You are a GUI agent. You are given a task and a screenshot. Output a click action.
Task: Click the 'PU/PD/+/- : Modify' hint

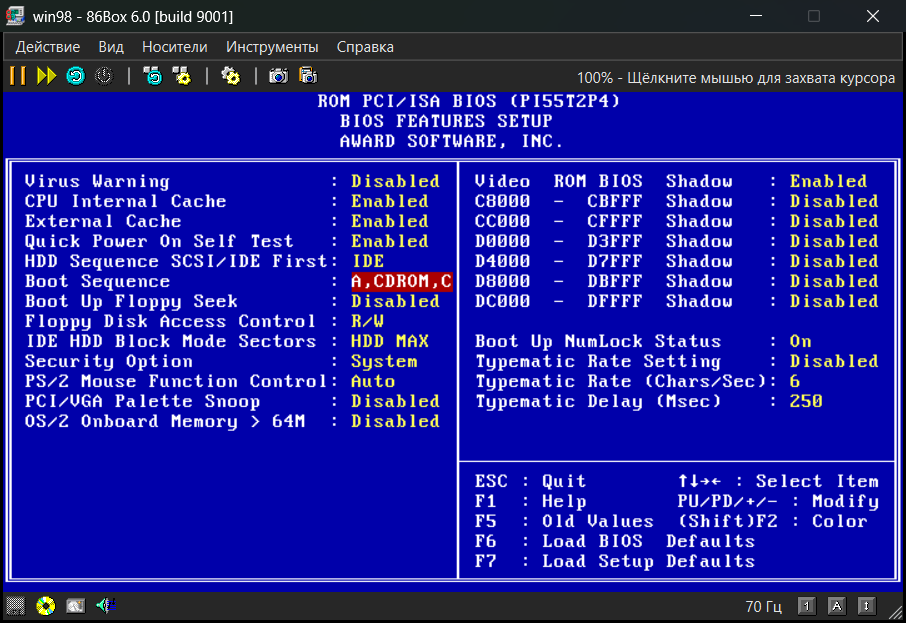click(778, 502)
